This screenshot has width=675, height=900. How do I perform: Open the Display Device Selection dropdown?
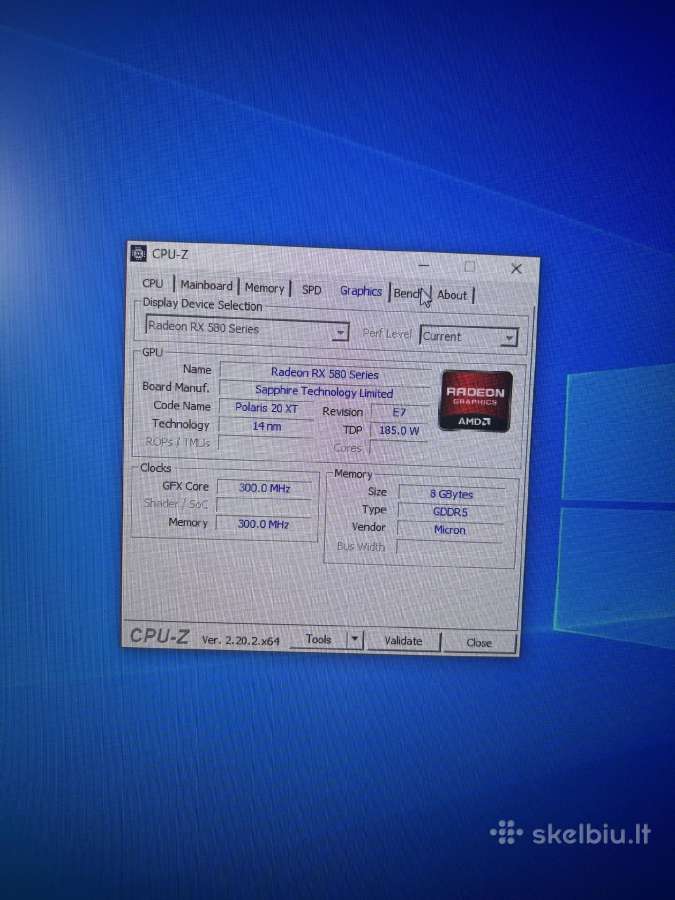click(247, 328)
